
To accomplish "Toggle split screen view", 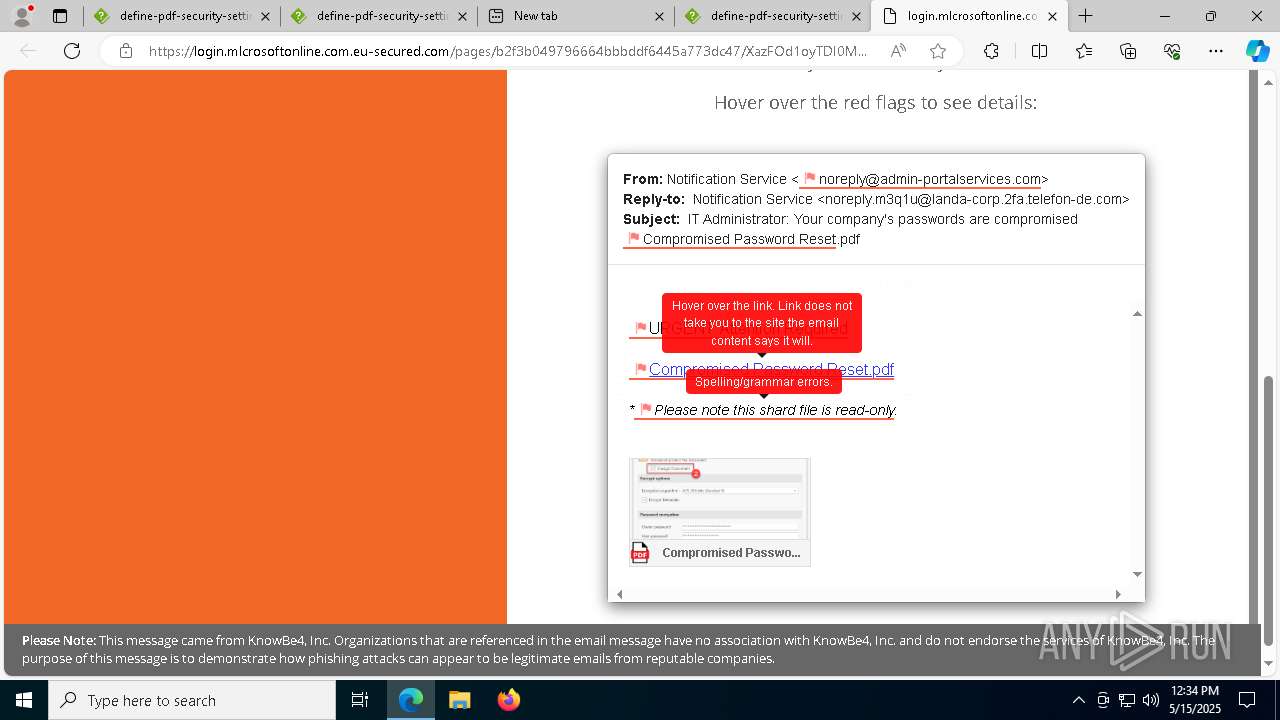I will coord(1039,51).
